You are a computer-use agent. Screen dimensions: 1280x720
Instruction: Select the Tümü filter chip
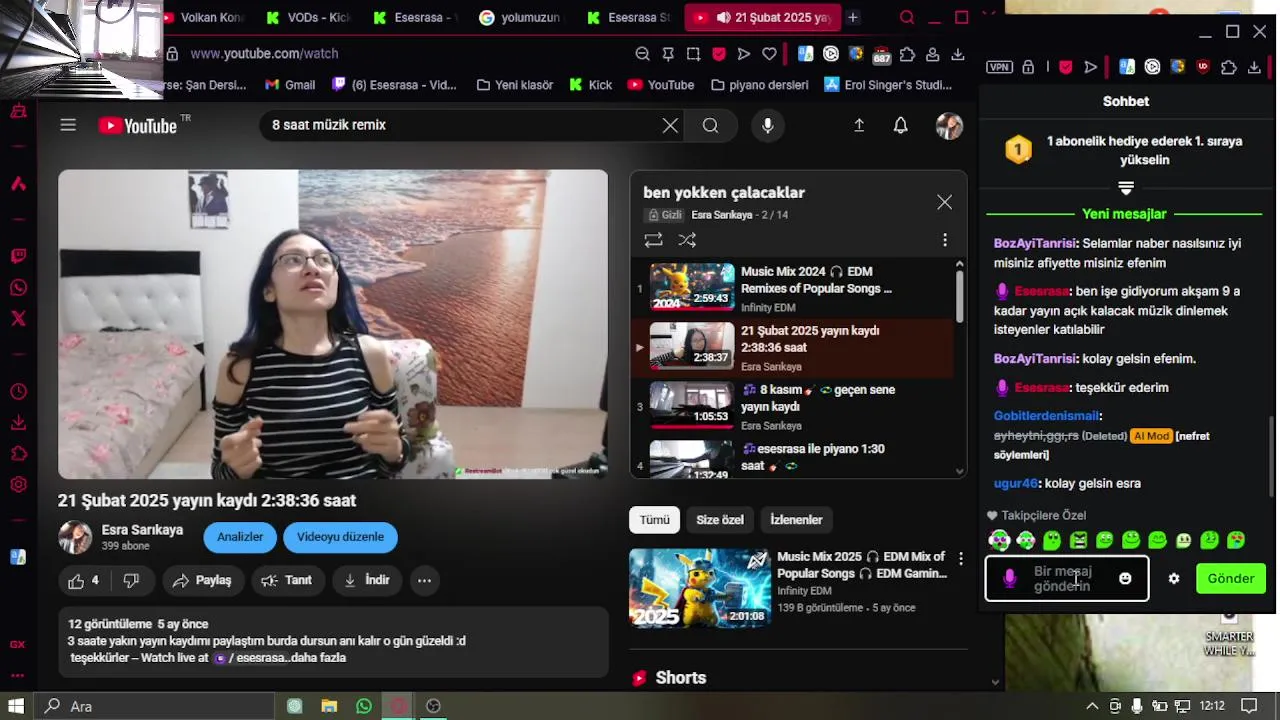(x=654, y=520)
